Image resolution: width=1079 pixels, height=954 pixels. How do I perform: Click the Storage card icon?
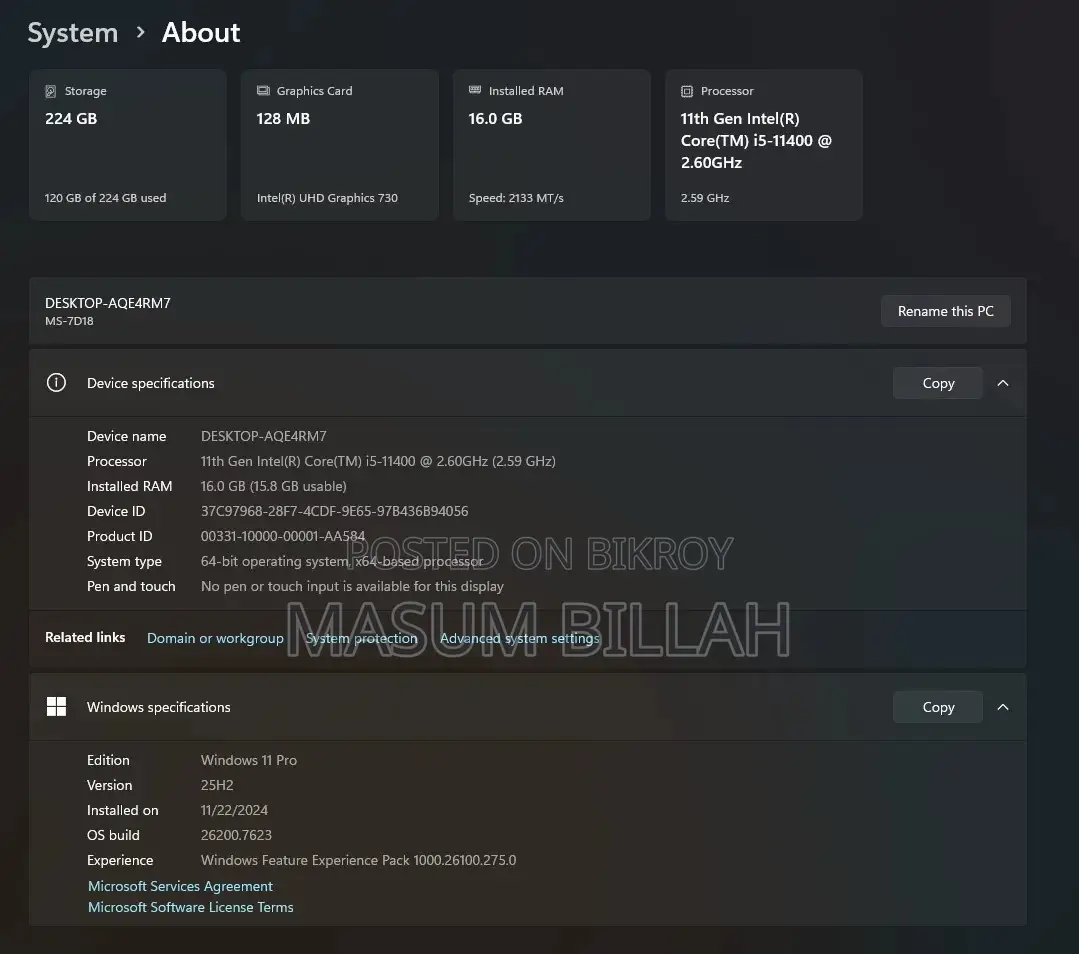pyautogui.click(x=51, y=91)
